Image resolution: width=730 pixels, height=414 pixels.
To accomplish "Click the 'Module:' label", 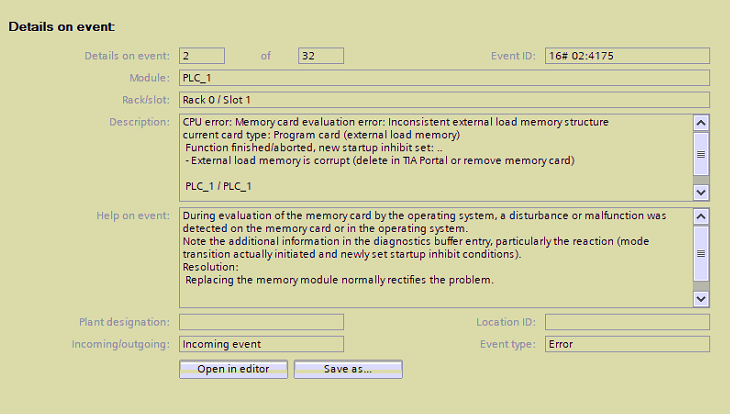I will point(150,78).
